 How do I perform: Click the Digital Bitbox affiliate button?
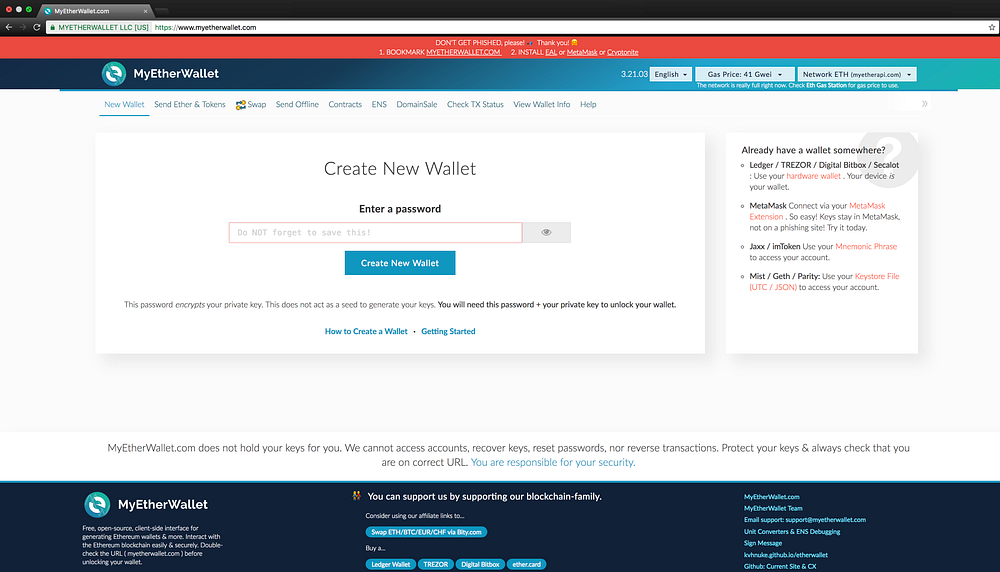pyautogui.click(x=480, y=564)
